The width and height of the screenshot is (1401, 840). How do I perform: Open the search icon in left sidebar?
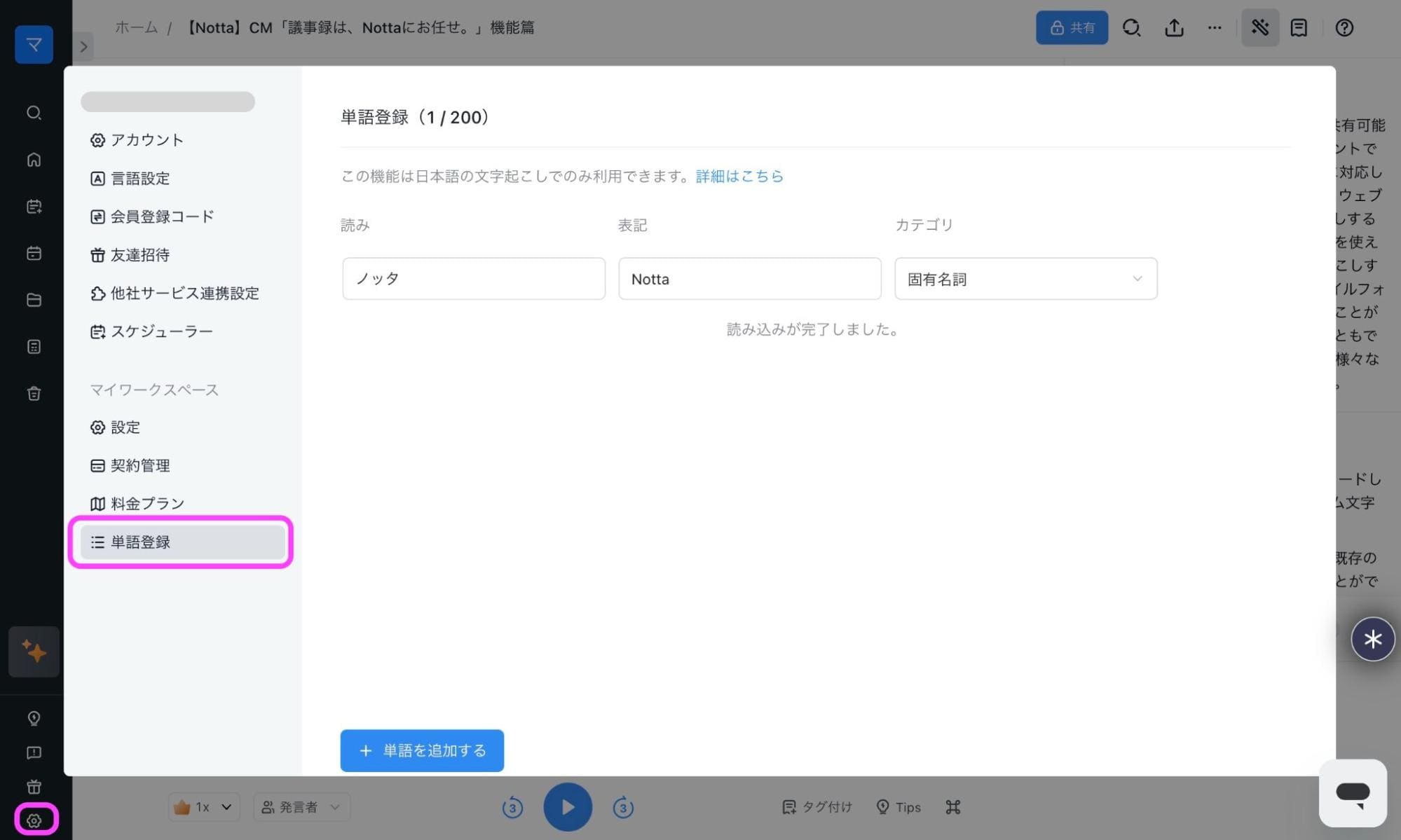coord(34,113)
